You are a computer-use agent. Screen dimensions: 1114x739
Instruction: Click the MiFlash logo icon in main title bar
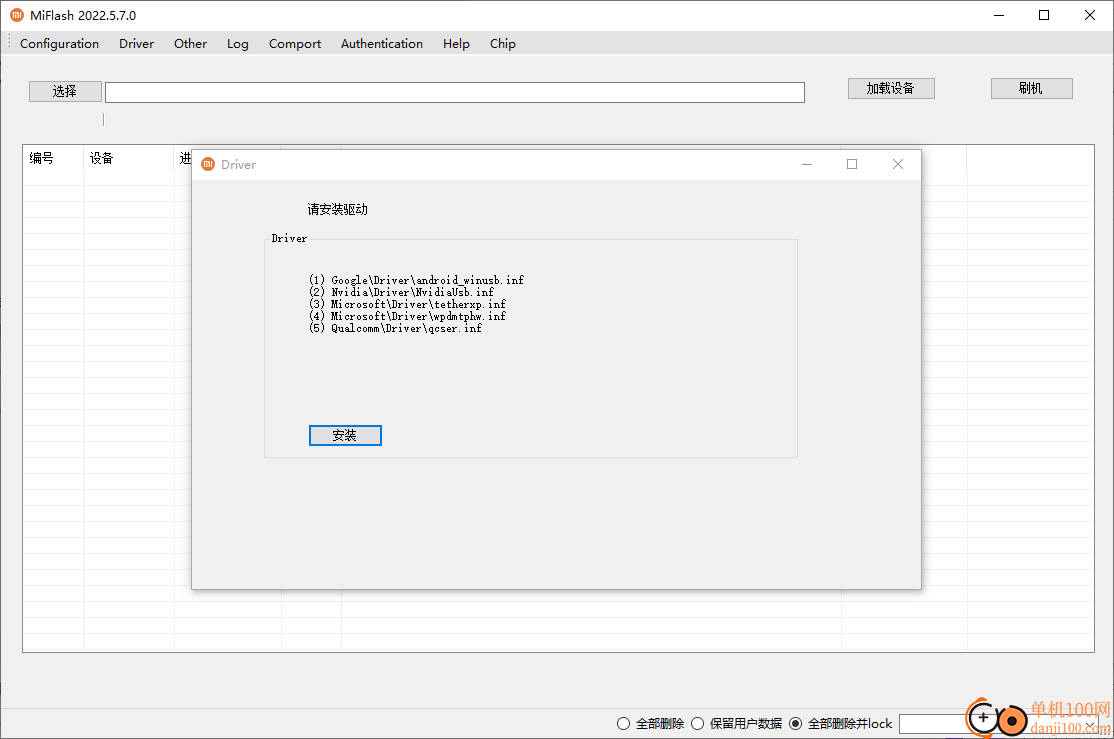17,15
